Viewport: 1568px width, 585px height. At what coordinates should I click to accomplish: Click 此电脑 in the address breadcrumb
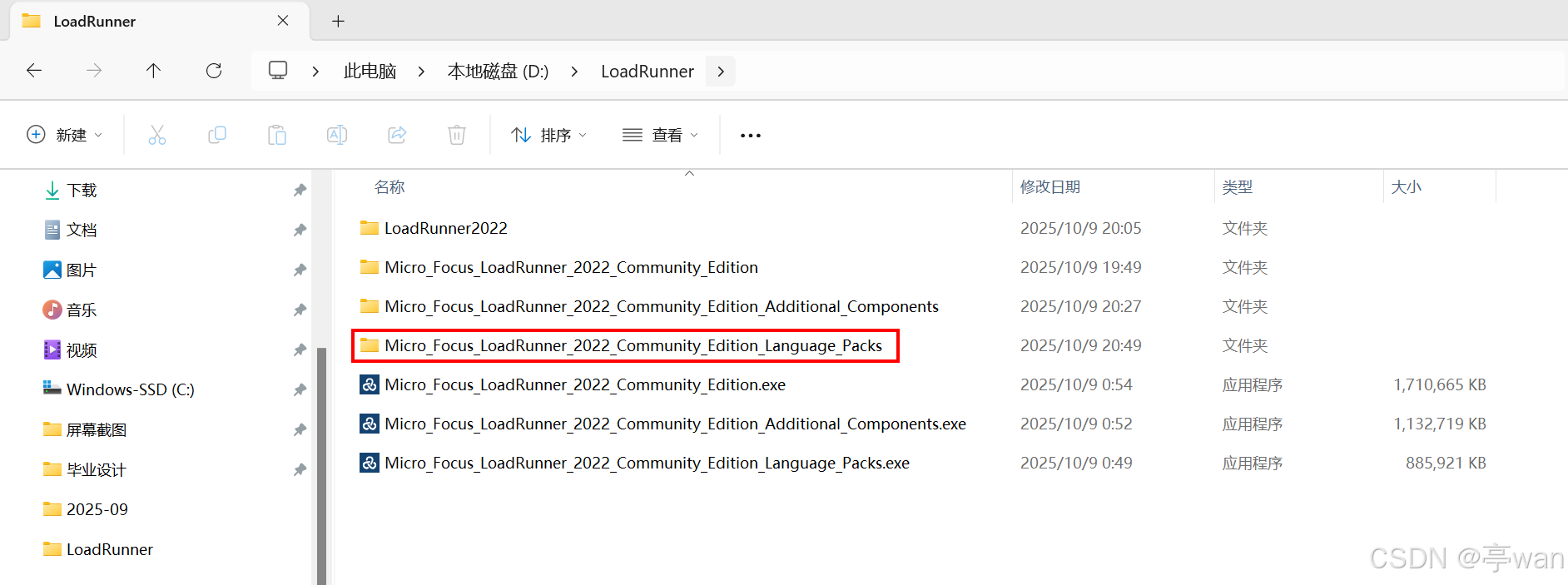(x=370, y=72)
